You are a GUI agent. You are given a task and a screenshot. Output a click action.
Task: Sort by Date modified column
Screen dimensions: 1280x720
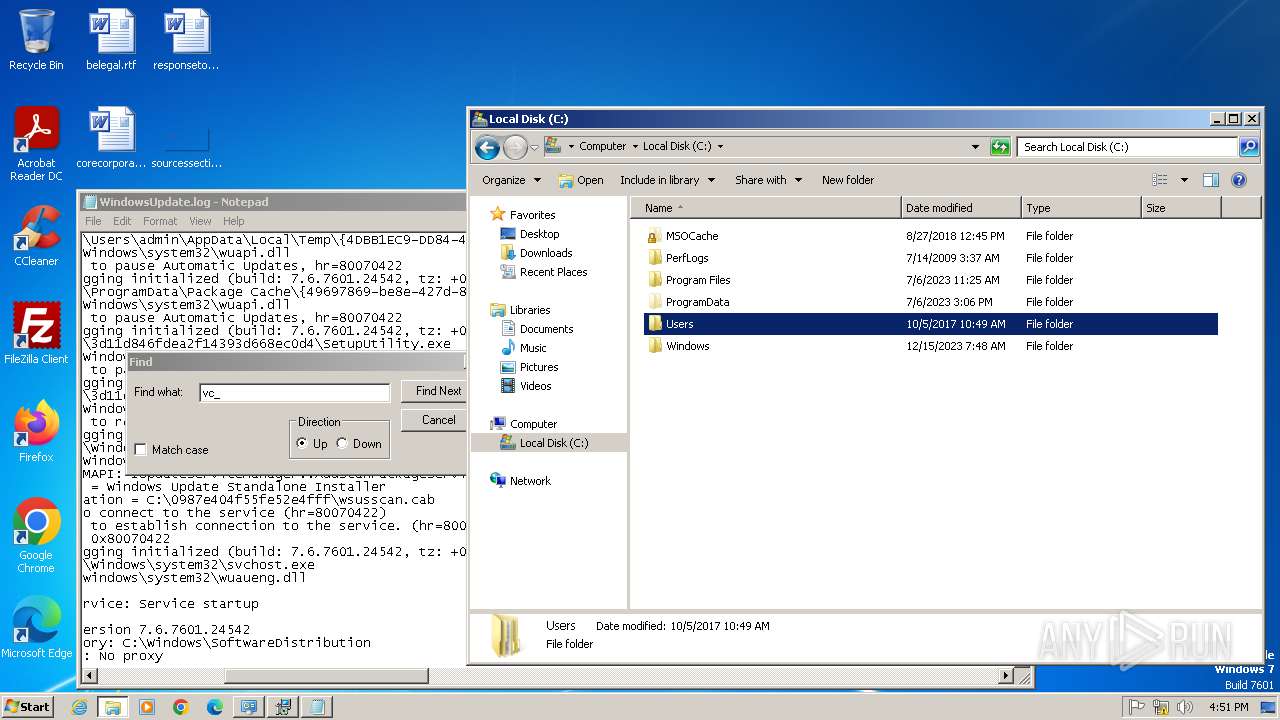pyautogui.click(x=961, y=208)
